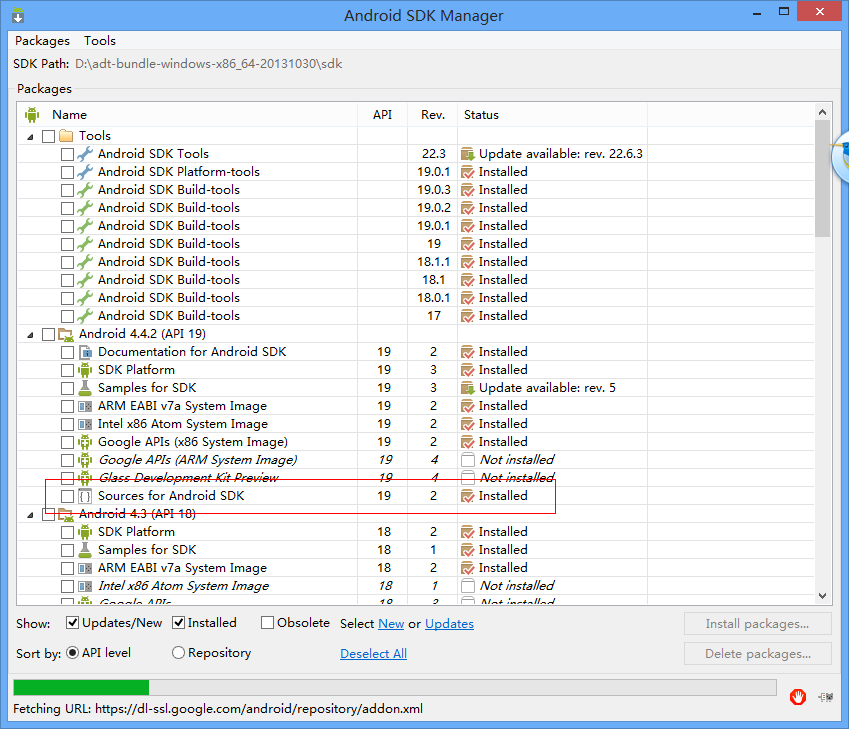
Task: Click the scroll down arrow of packages list
Action: 822,596
